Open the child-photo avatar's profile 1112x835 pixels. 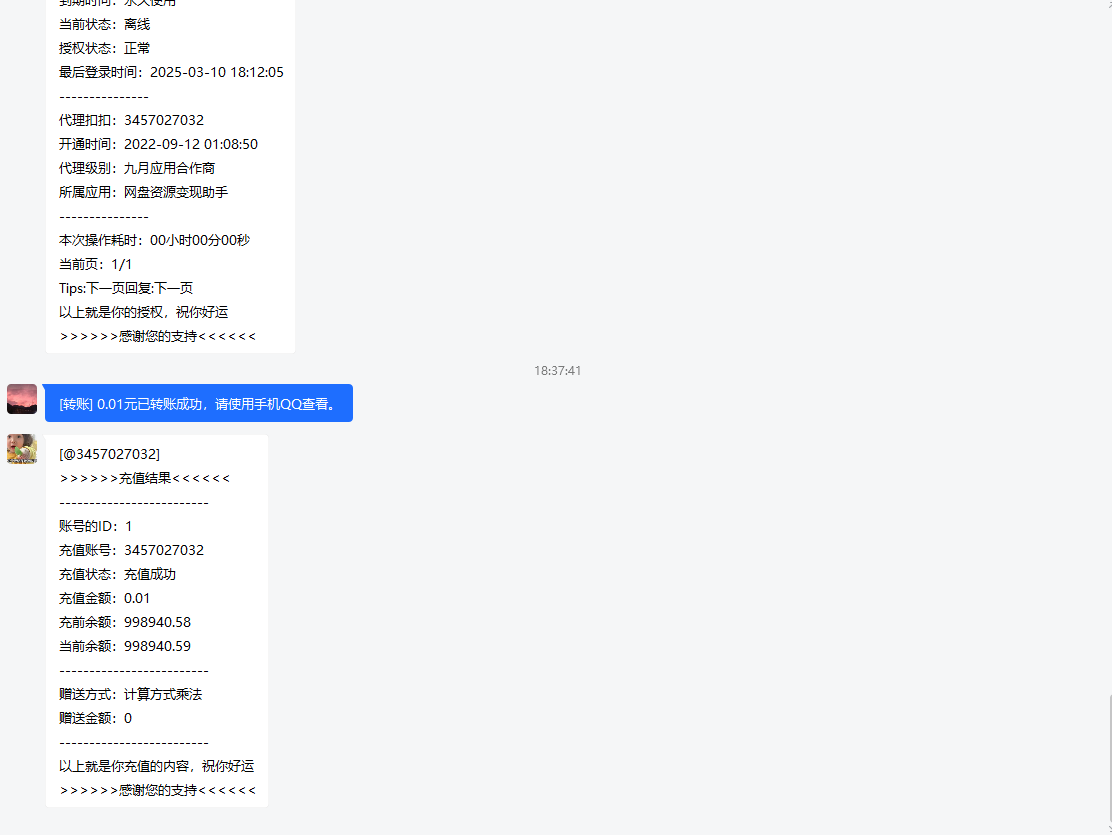click(x=22, y=449)
